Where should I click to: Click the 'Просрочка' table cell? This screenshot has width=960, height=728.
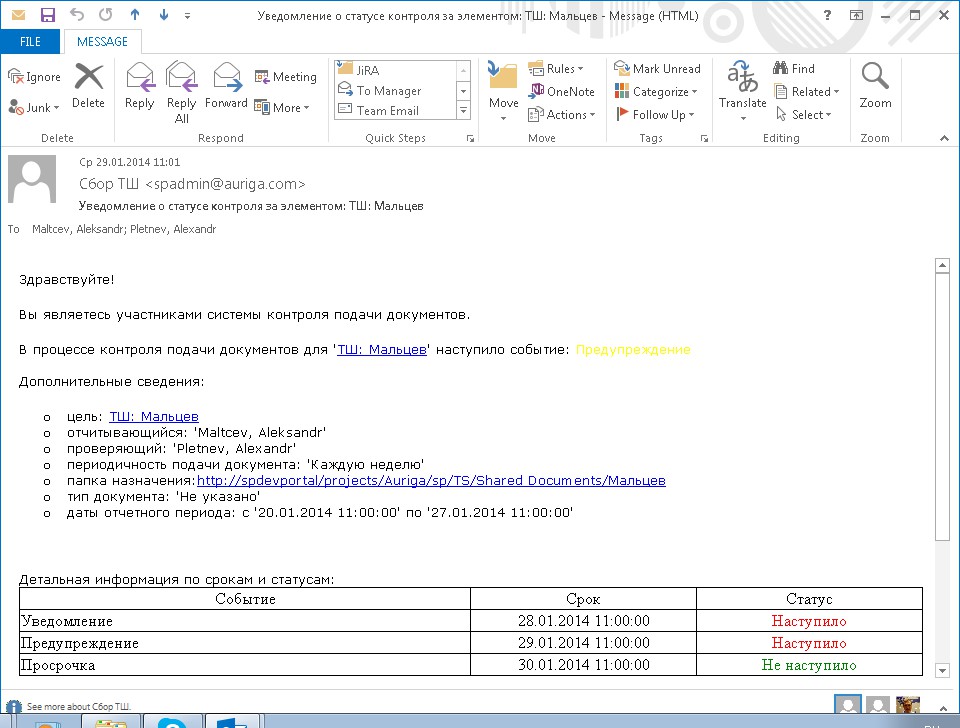pos(245,665)
